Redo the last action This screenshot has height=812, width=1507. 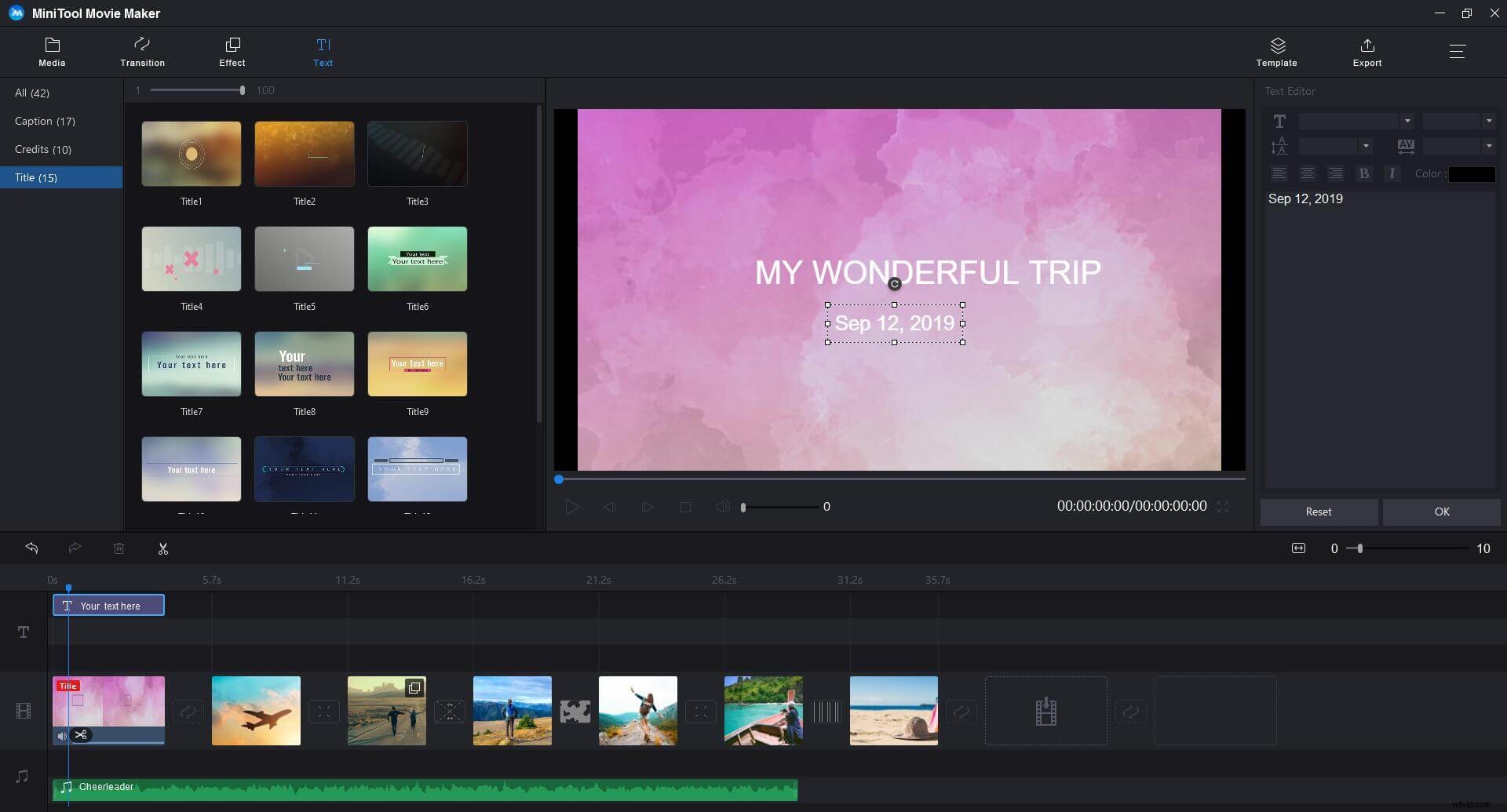[x=75, y=548]
